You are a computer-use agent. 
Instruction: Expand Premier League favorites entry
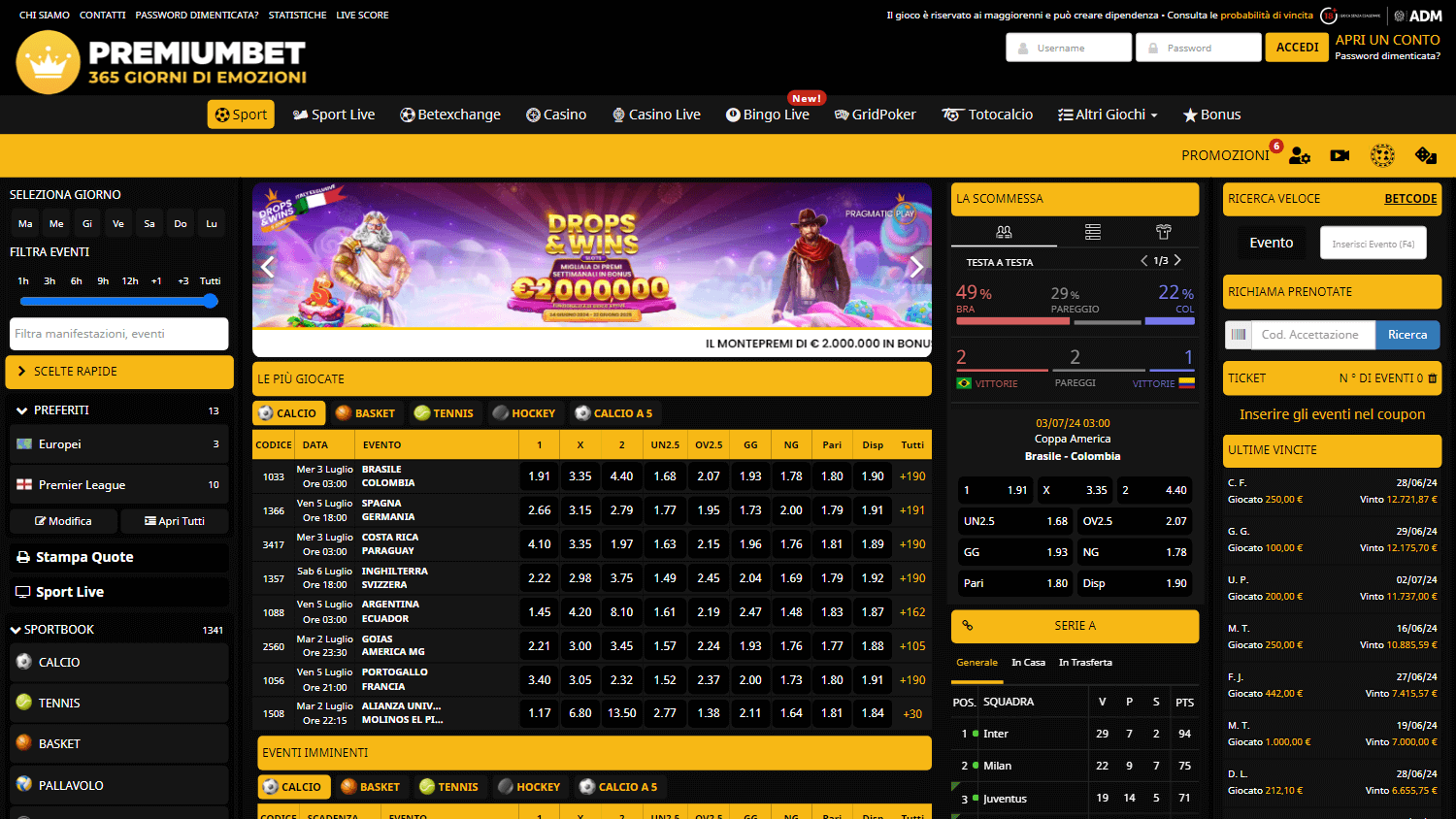(119, 485)
